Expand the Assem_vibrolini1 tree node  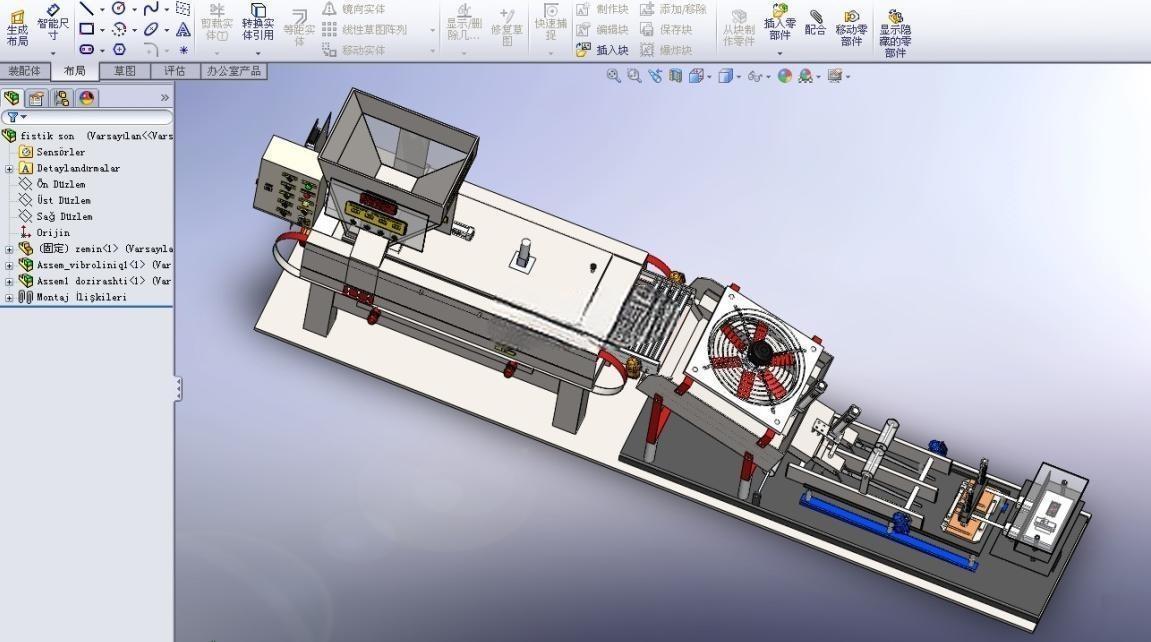tap(9, 265)
